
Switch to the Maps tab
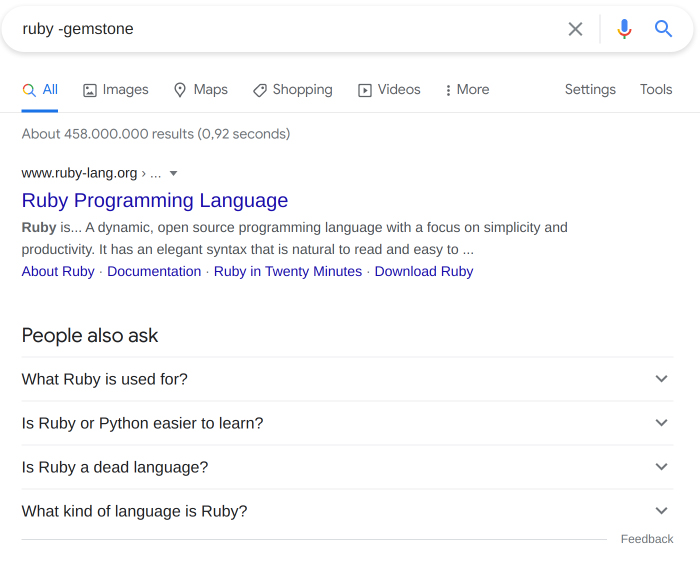click(200, 90)
